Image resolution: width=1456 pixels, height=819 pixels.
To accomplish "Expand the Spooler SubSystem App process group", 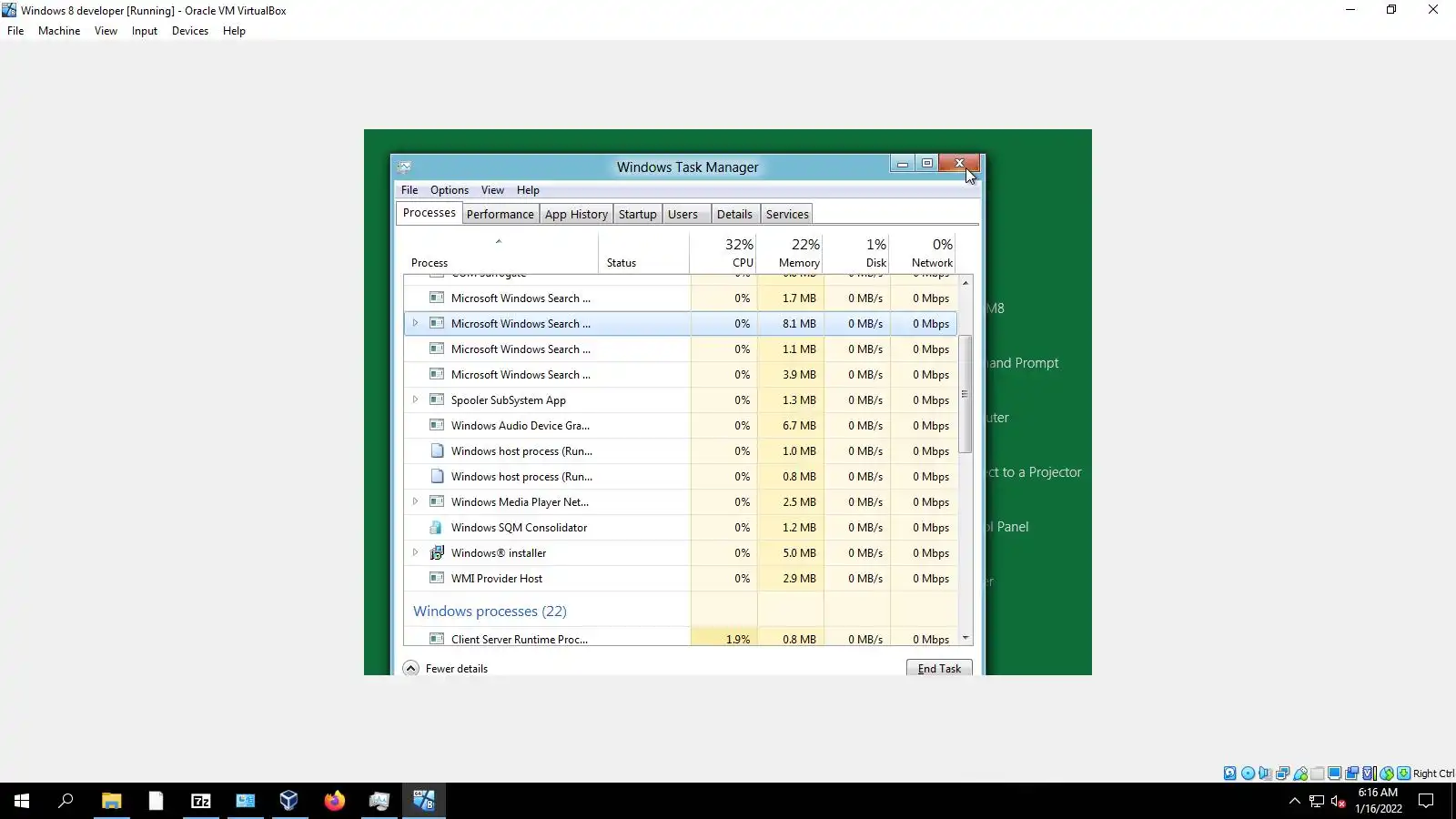I will [x=415, y=399].
